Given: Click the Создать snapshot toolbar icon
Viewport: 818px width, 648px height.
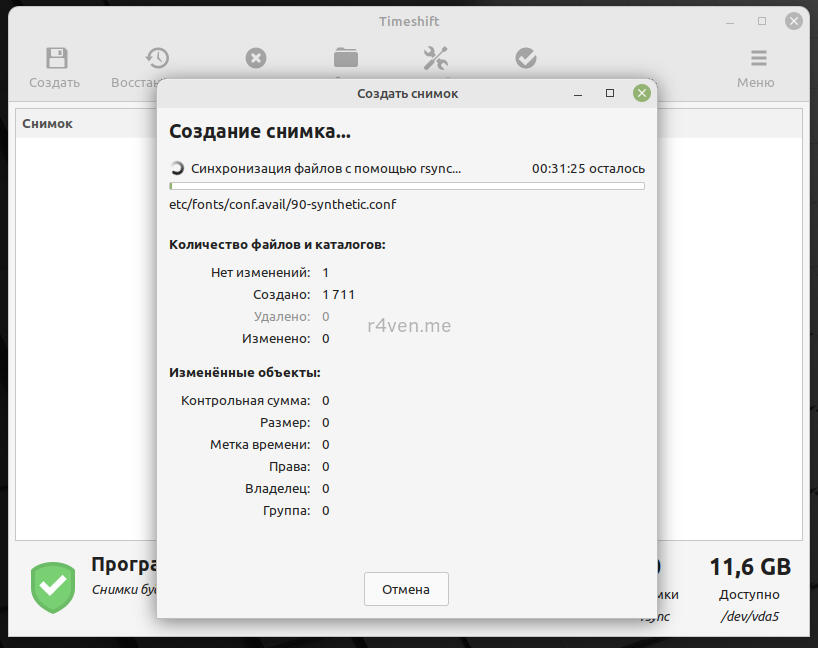Looking at the screenshot, I should point(57,59).
